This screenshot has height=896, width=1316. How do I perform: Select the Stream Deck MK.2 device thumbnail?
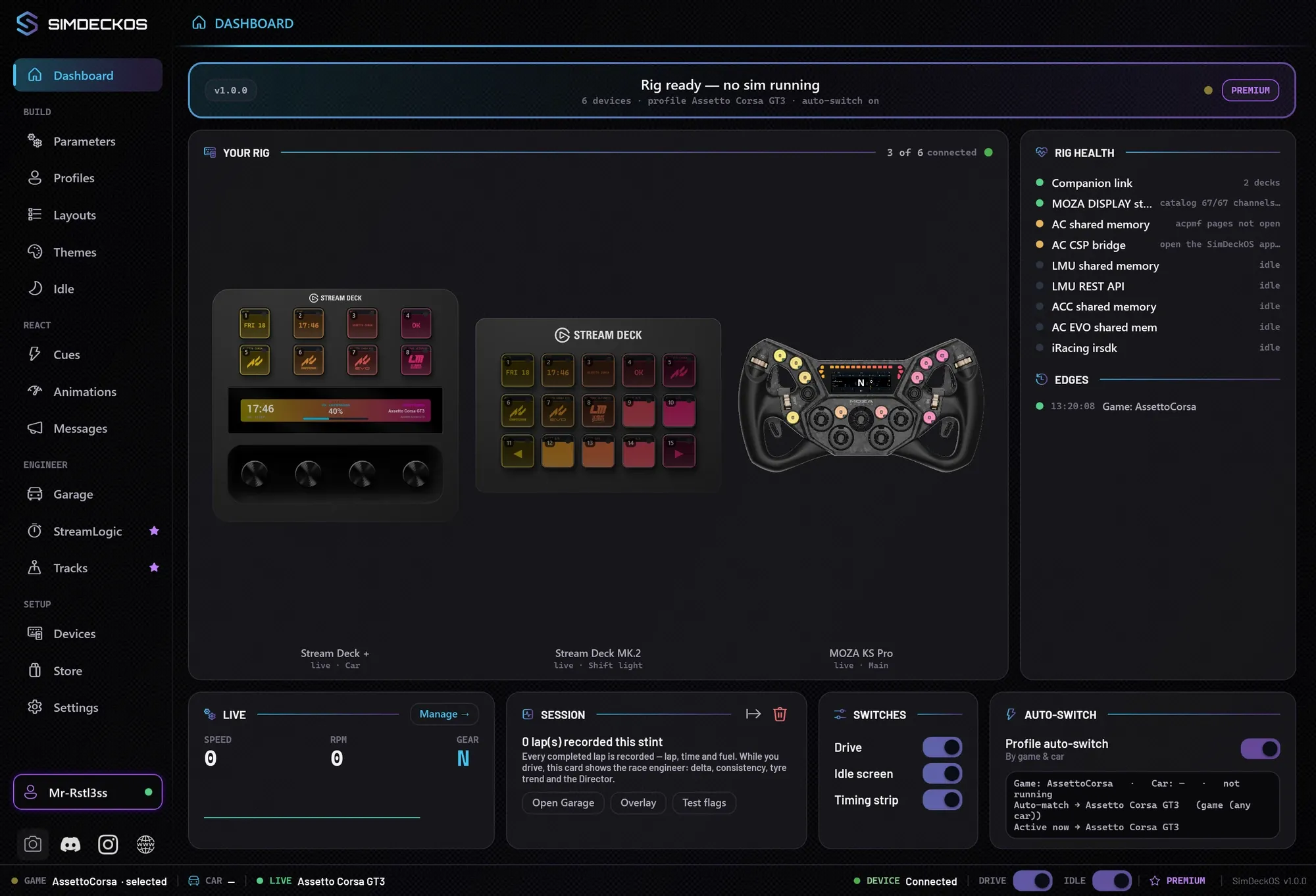[x=598, y=405]
